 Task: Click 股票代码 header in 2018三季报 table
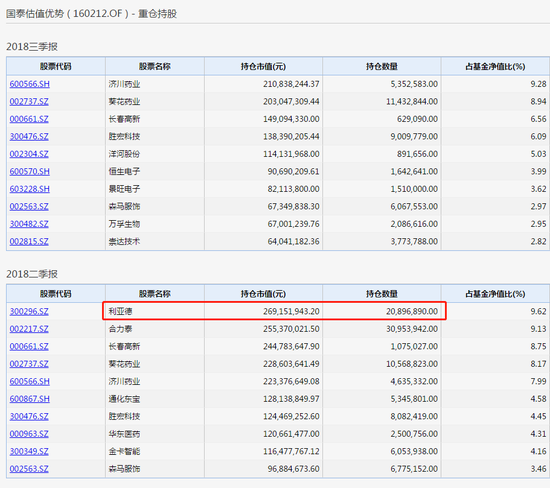pyautogui.click(x=55, y=66)
